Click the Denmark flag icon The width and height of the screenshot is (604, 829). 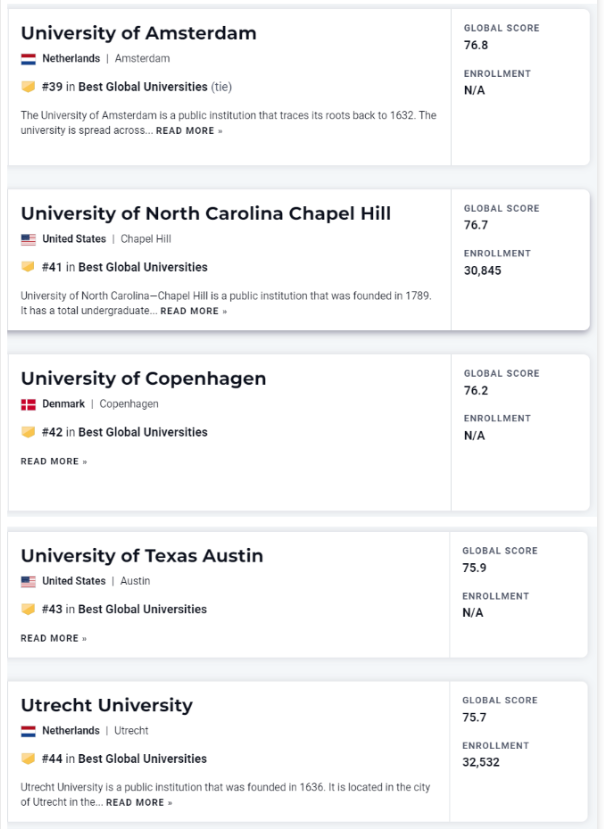(x=28, y=405)
